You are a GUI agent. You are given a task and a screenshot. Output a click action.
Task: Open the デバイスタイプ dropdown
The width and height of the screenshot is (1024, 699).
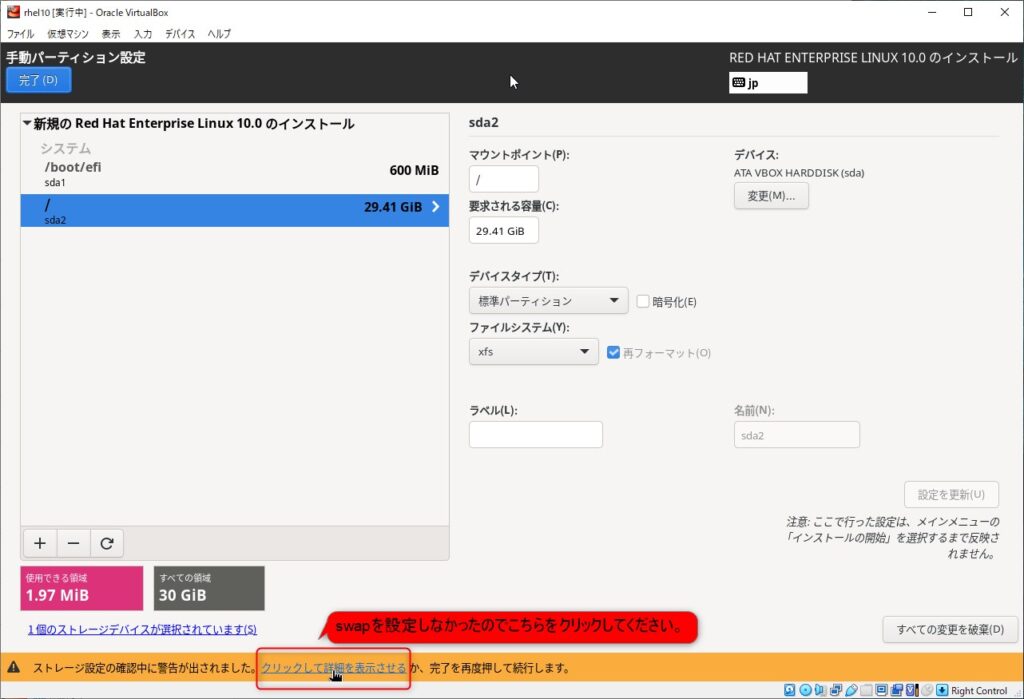click(x=547, y=301)
